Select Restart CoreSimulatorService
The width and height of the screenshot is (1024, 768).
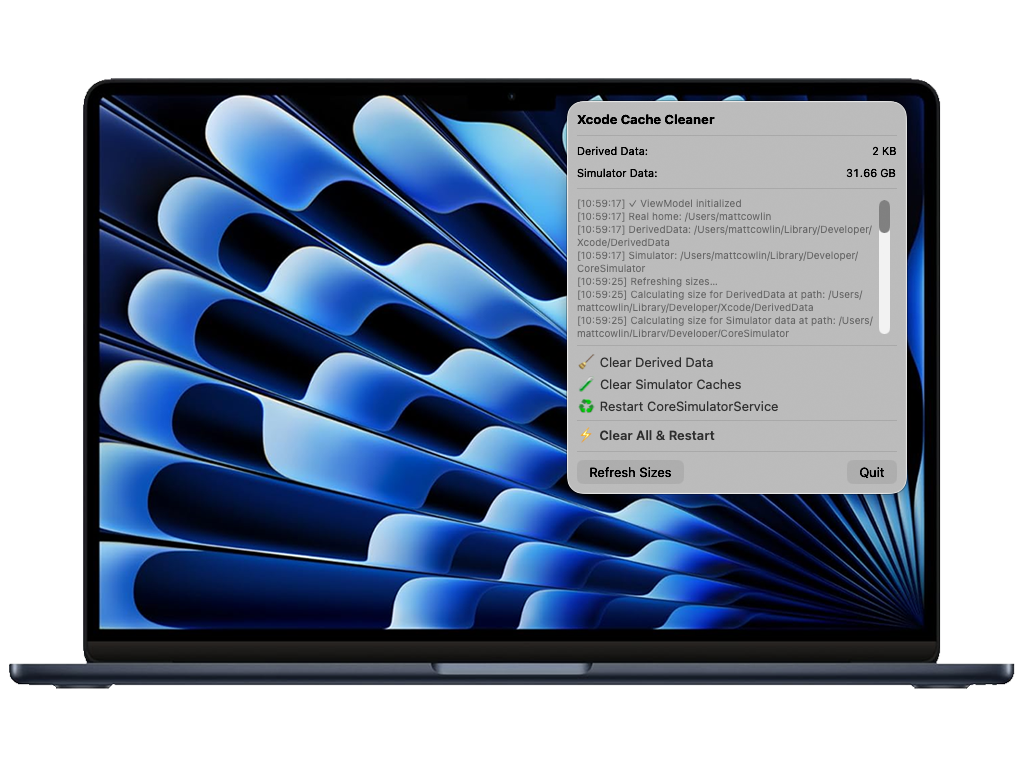click(688, 406)
